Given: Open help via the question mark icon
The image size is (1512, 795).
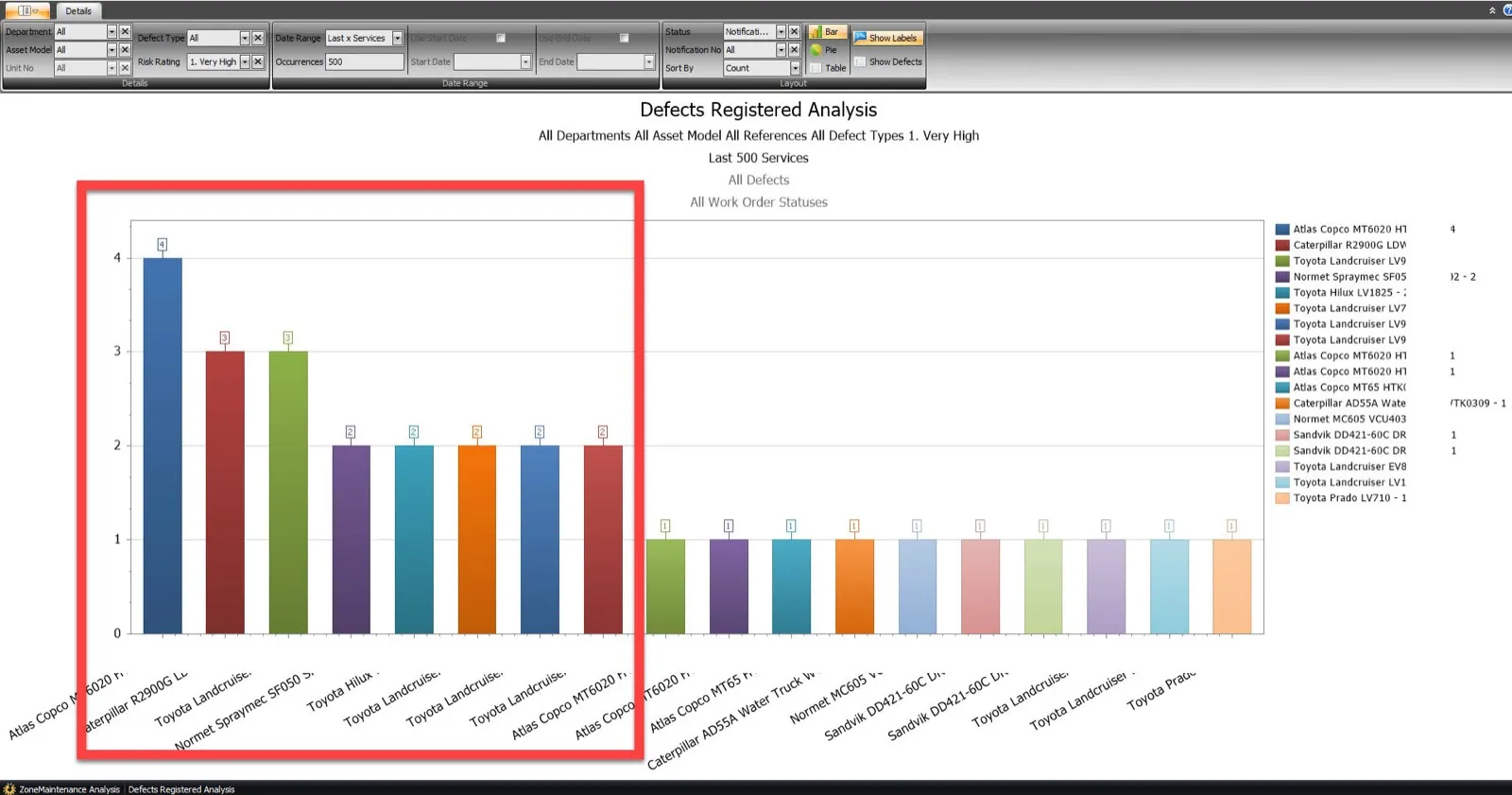Looking at the screenshot, I should click(x=1507, y=10).
